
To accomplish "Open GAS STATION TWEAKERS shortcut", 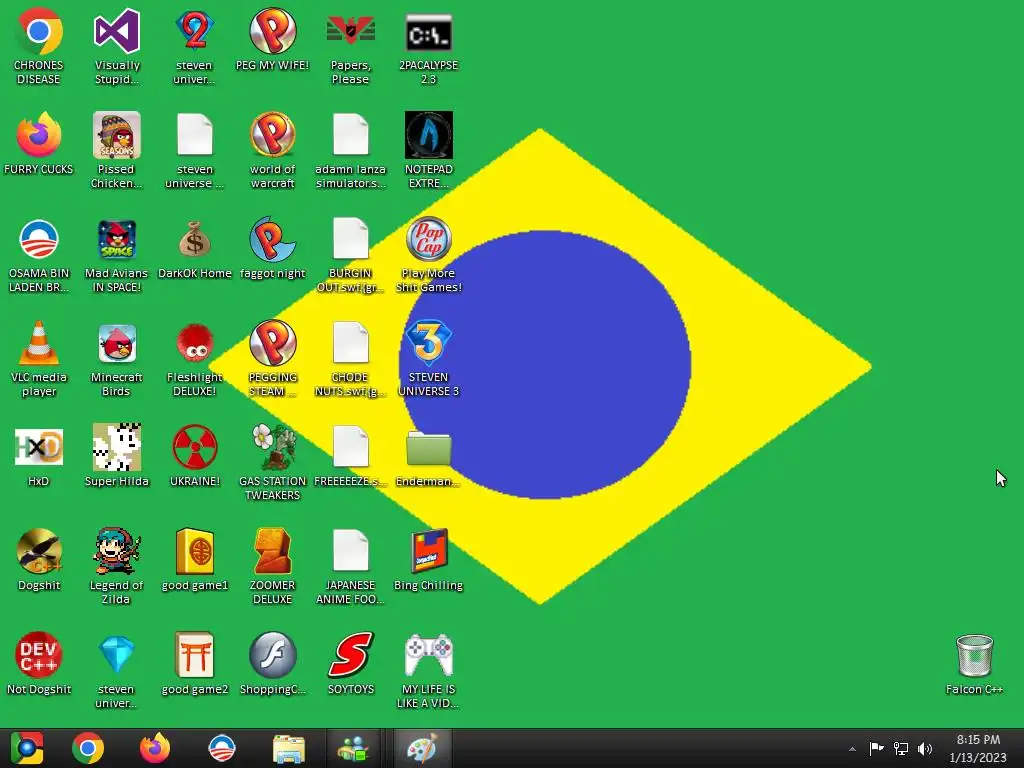I will [272, 447].
